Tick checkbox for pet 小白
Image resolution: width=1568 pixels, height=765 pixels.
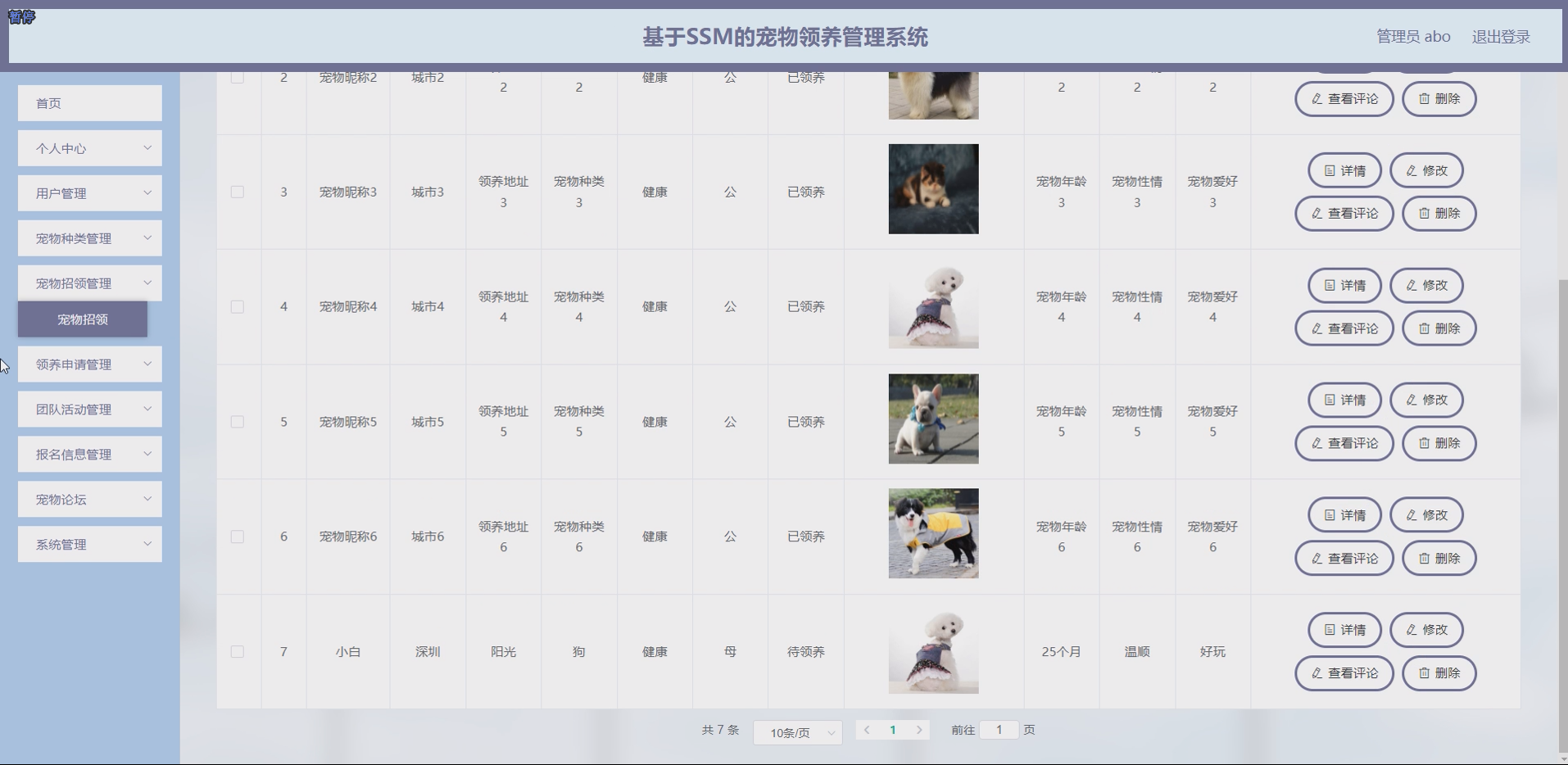pos(238,652)
